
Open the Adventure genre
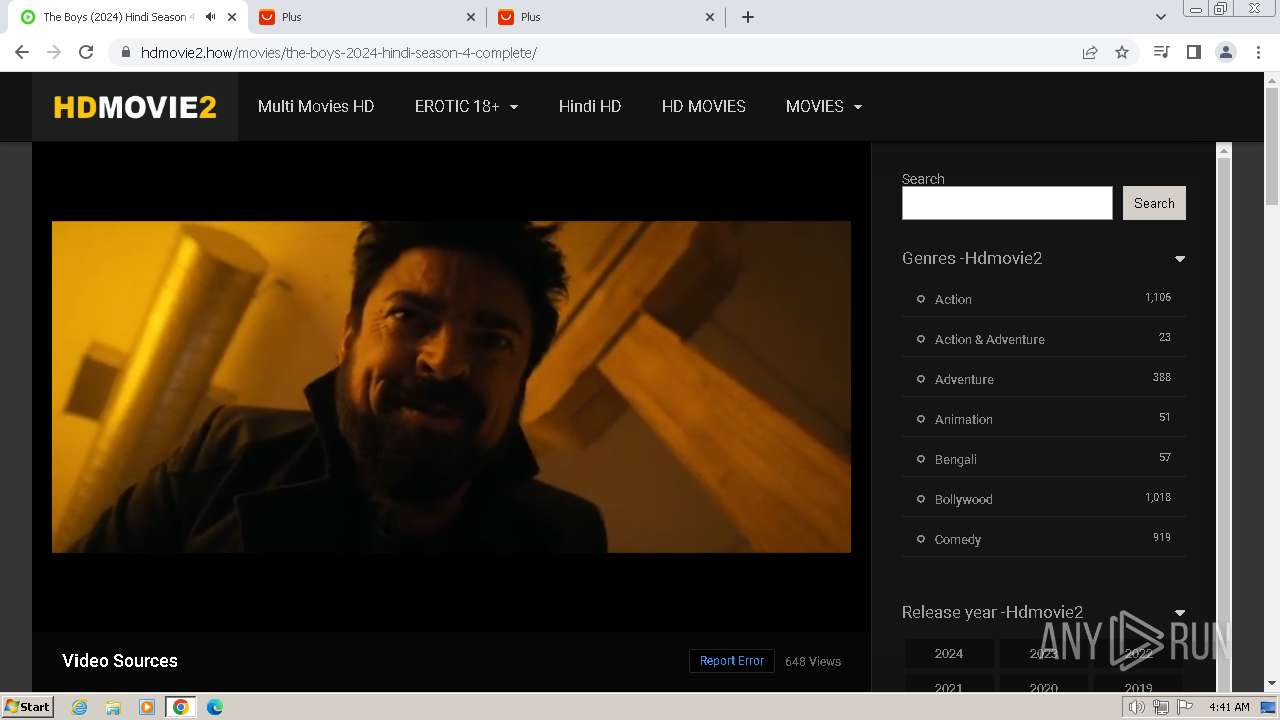click(964, 379)
